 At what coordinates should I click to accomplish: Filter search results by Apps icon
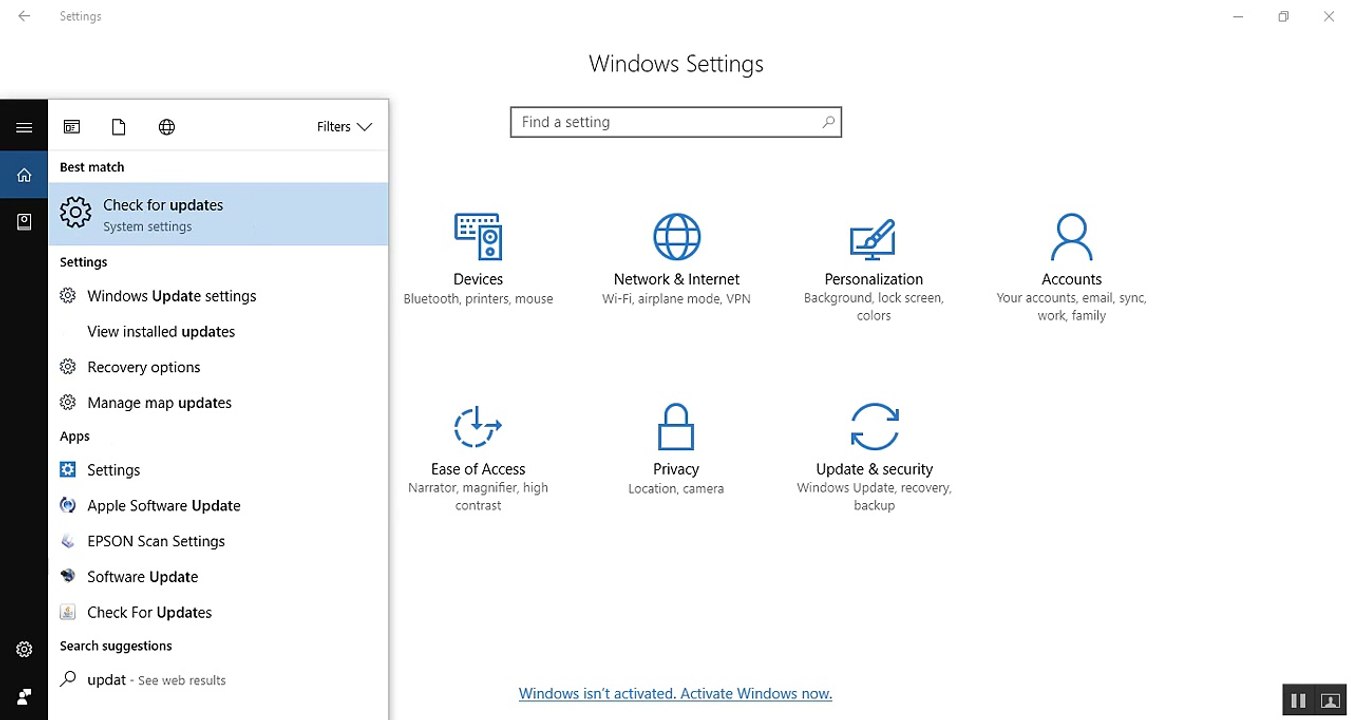tap(72, 127)
